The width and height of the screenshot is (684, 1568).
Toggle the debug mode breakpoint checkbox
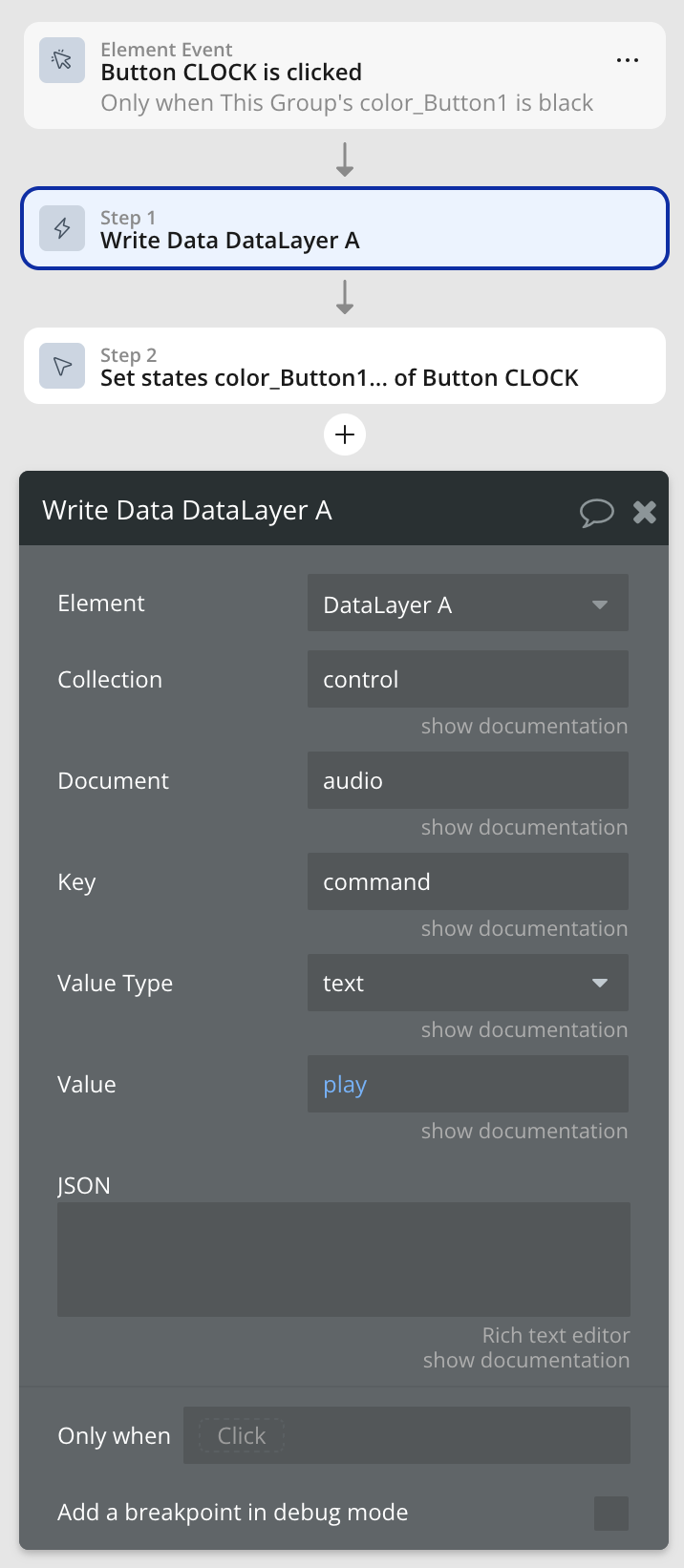(610, 1513)
